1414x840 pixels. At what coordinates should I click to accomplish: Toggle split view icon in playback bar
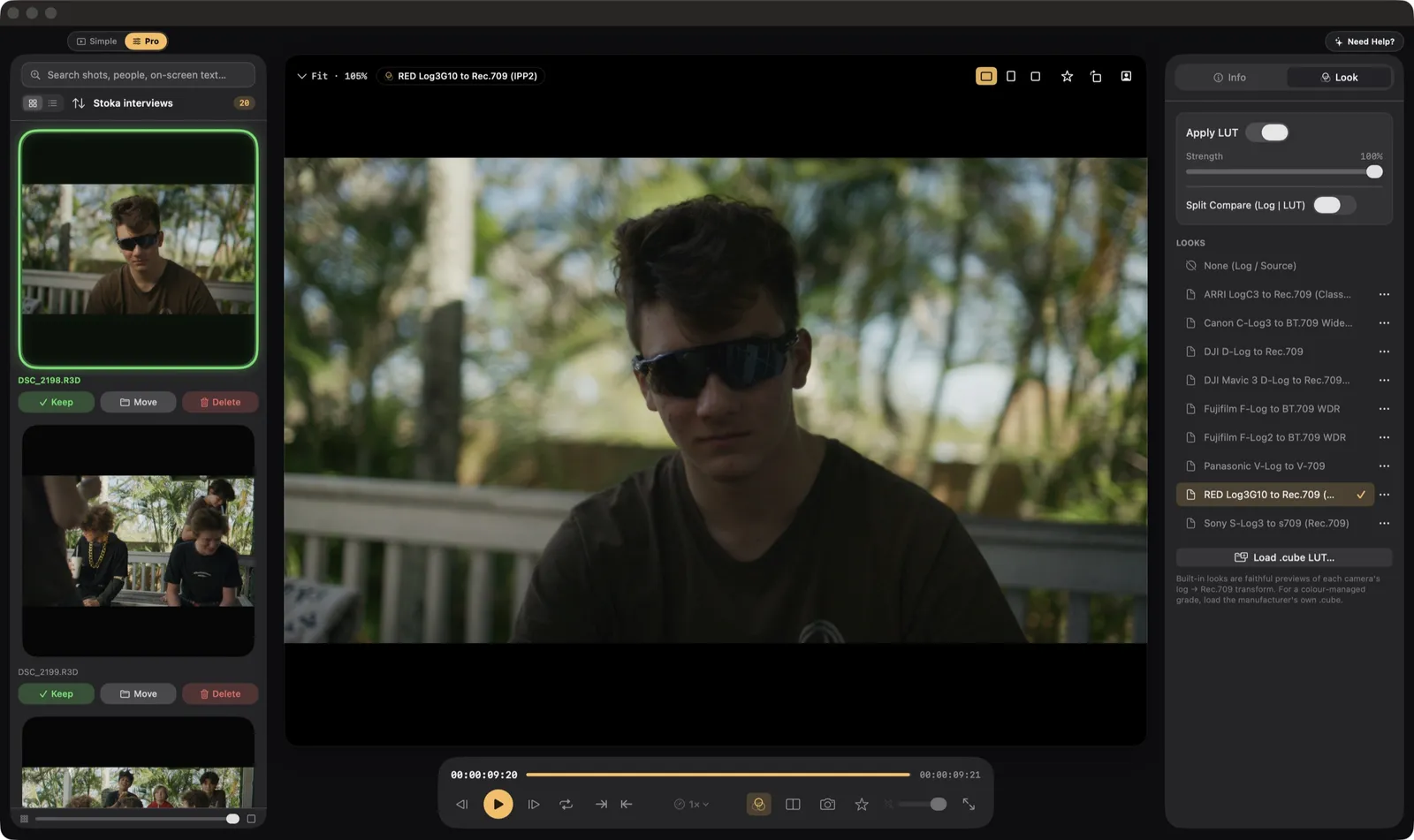pos(793,805)
